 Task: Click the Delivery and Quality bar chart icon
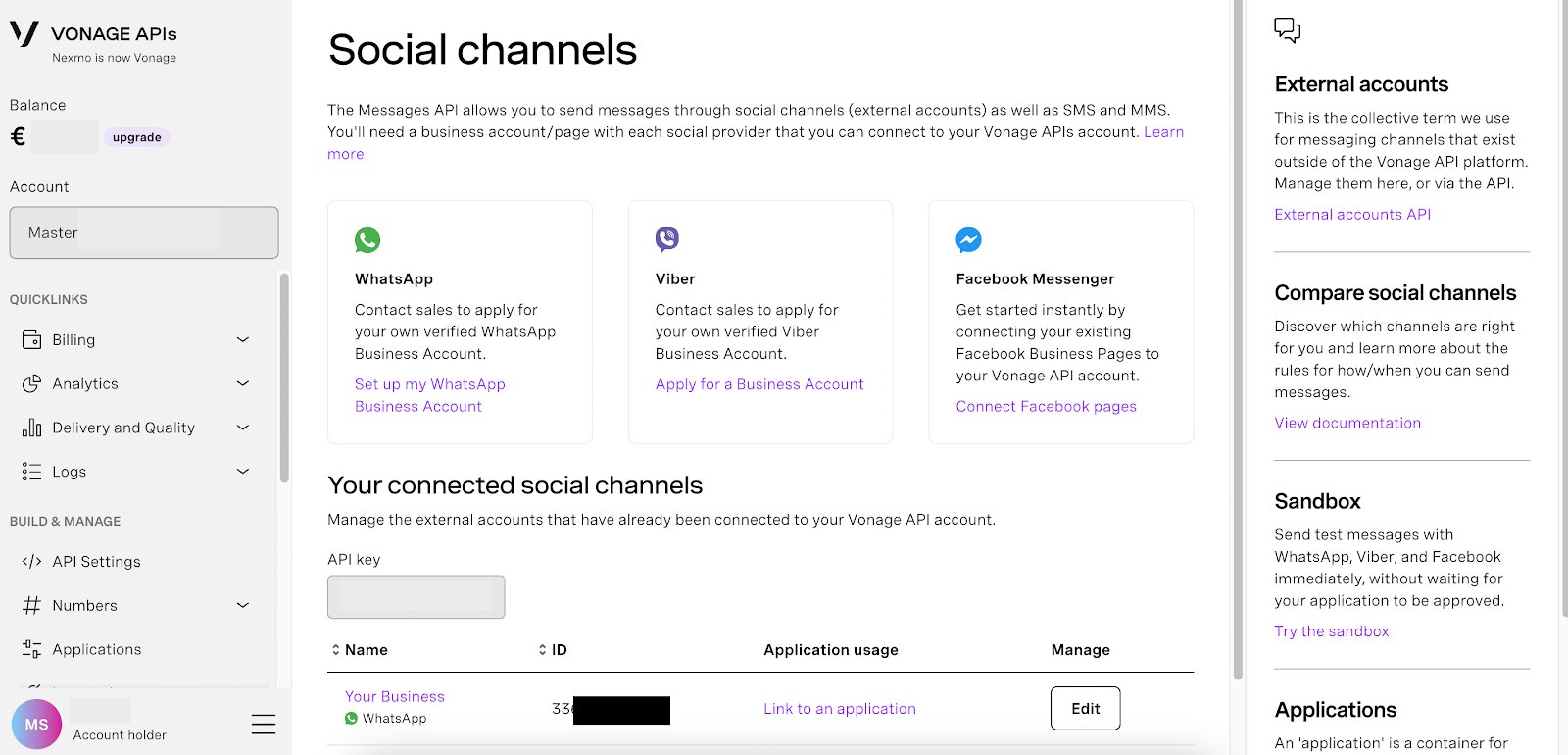tap(32, 428)
